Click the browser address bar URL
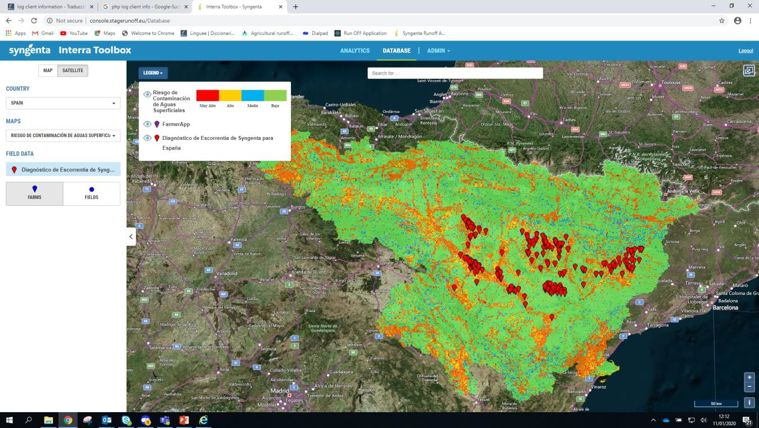Screen dimensions: 759x428 coord(129,21)
